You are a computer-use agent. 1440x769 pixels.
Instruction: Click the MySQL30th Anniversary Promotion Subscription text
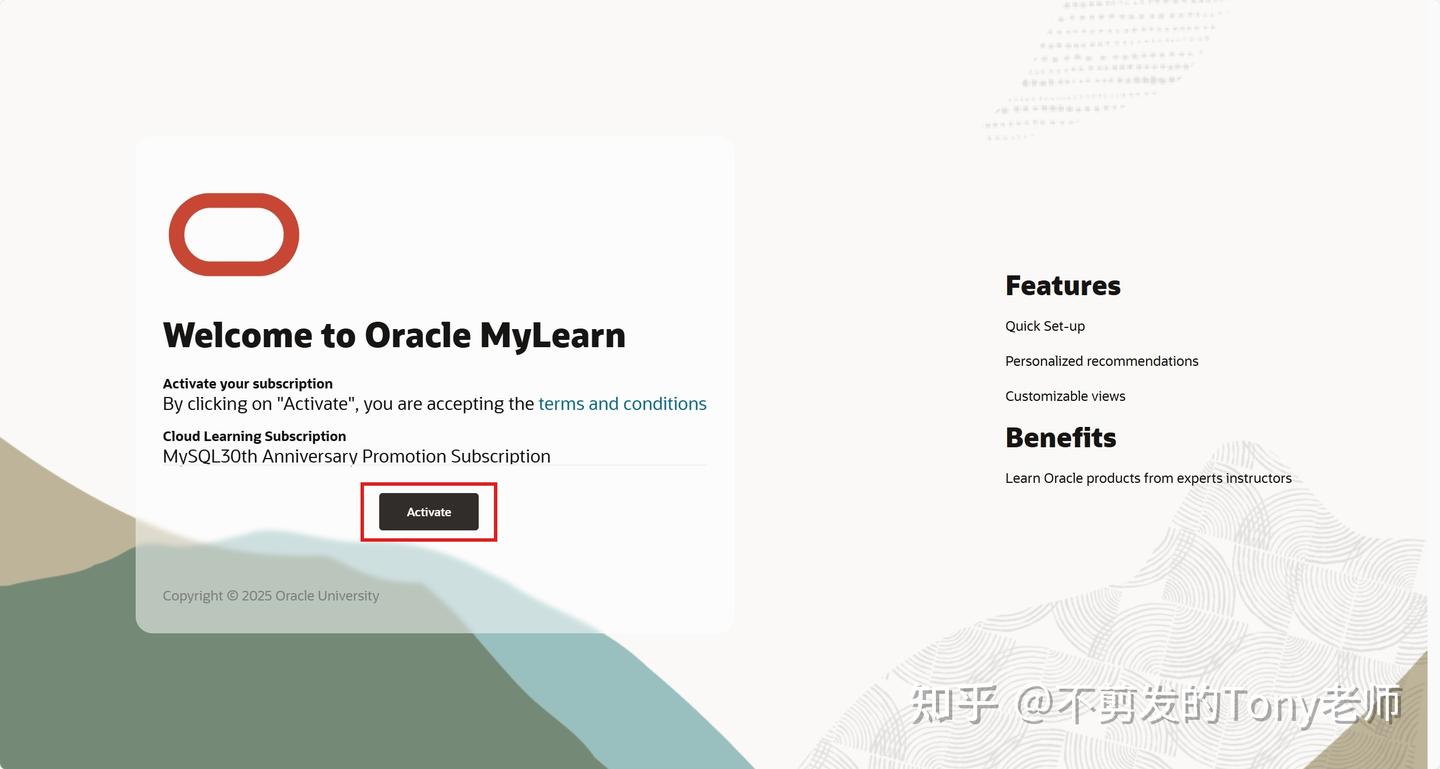(x=357, y=456)
